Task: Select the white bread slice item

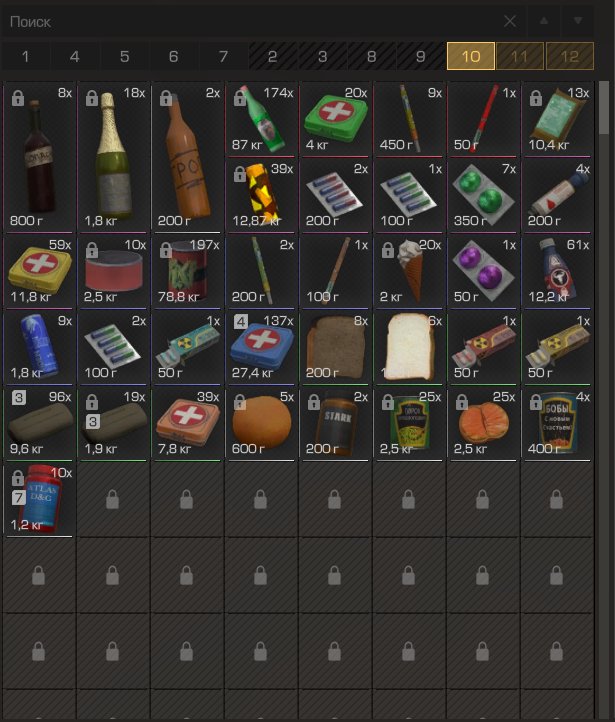Action: point(409,347)
